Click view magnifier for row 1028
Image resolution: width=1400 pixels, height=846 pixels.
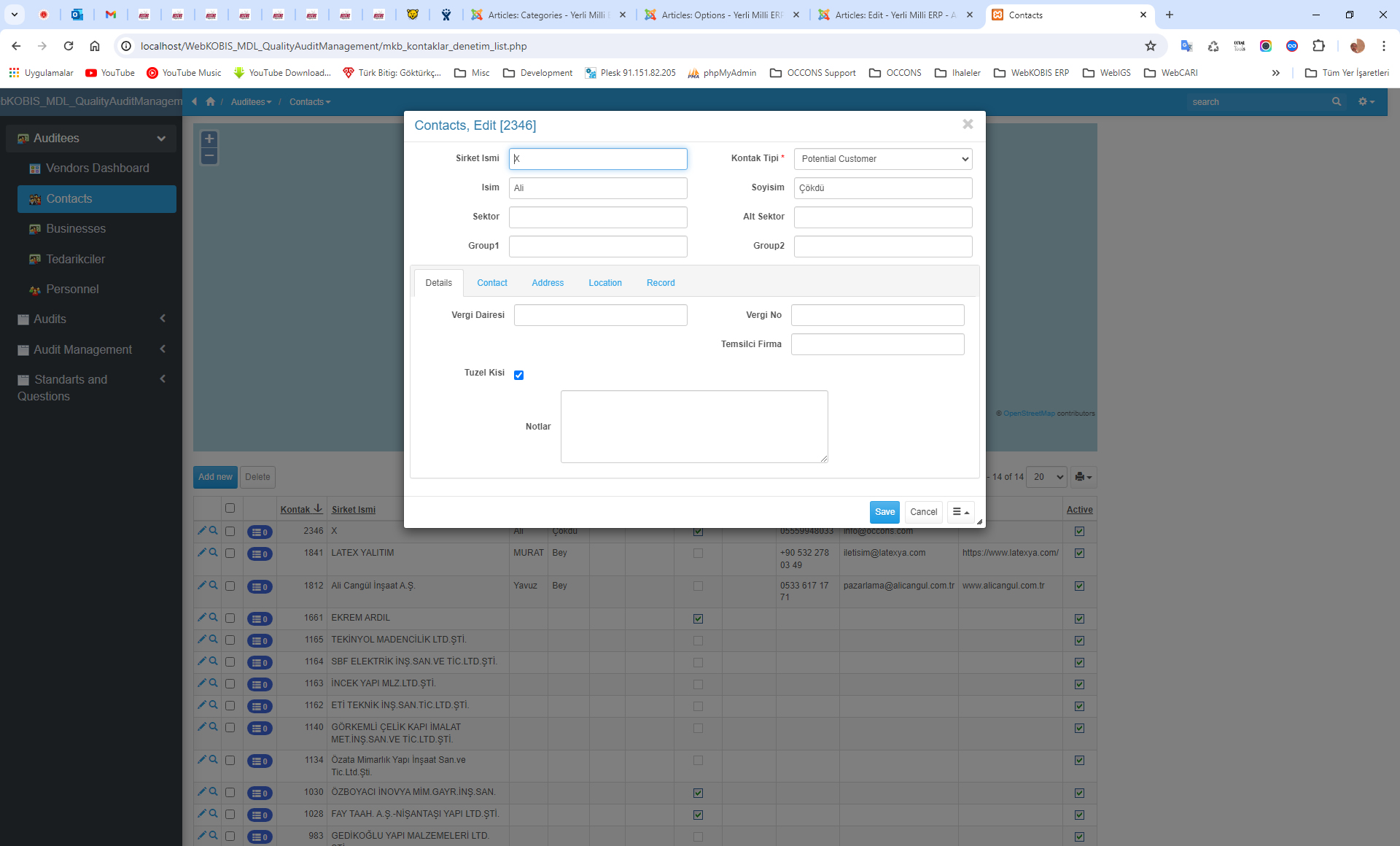click(x=214, y=813)
